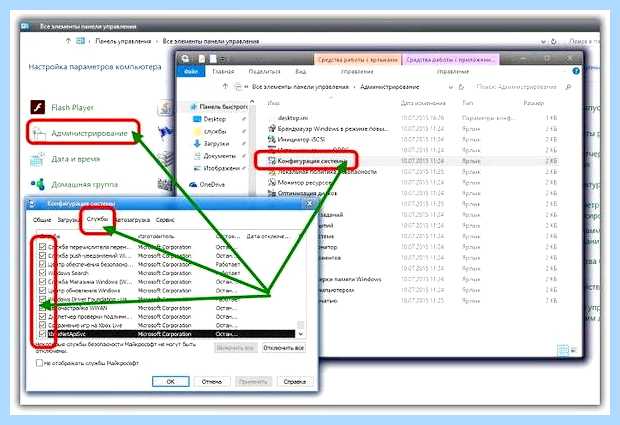Open the address history dropdown in Администрирование window
This screenshot has width=620, height=425.
[x=451, y=87]
